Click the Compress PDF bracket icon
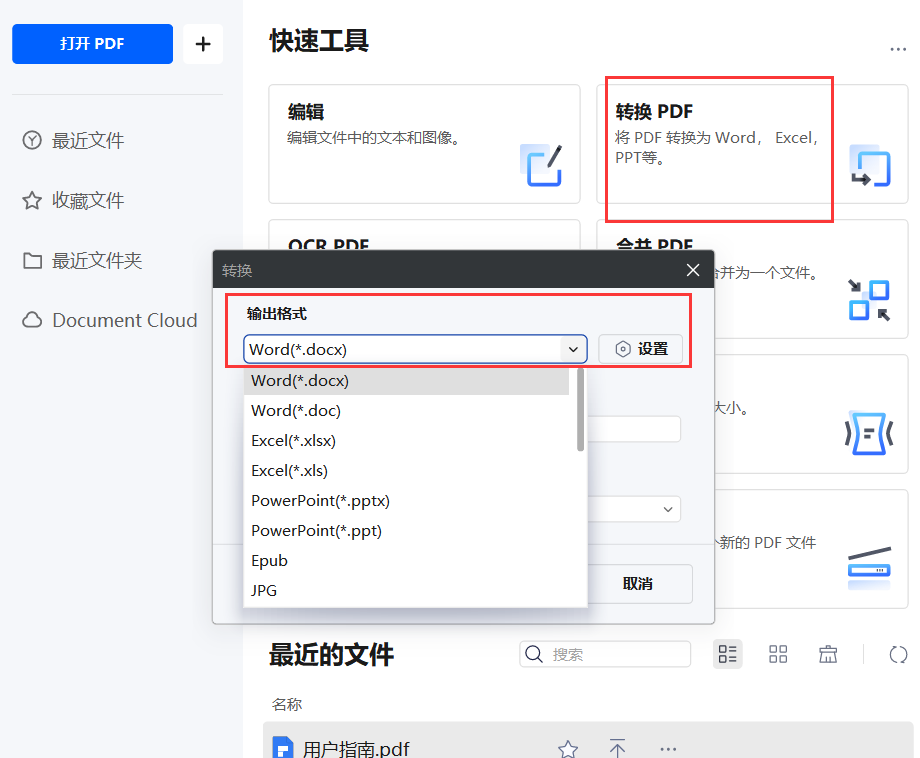 click(869, 432)
